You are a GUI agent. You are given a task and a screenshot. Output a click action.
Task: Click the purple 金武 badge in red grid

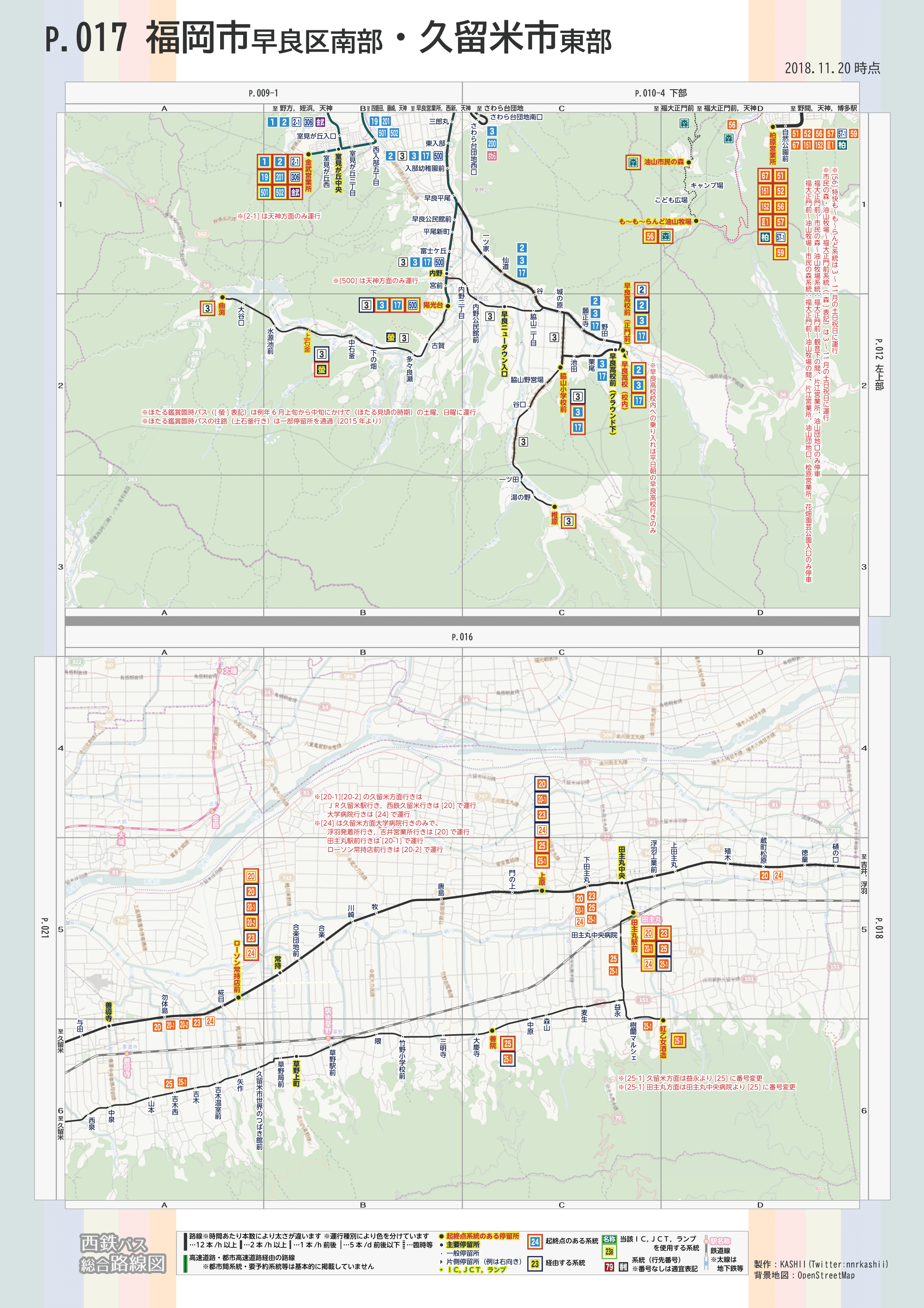[295, 193]
